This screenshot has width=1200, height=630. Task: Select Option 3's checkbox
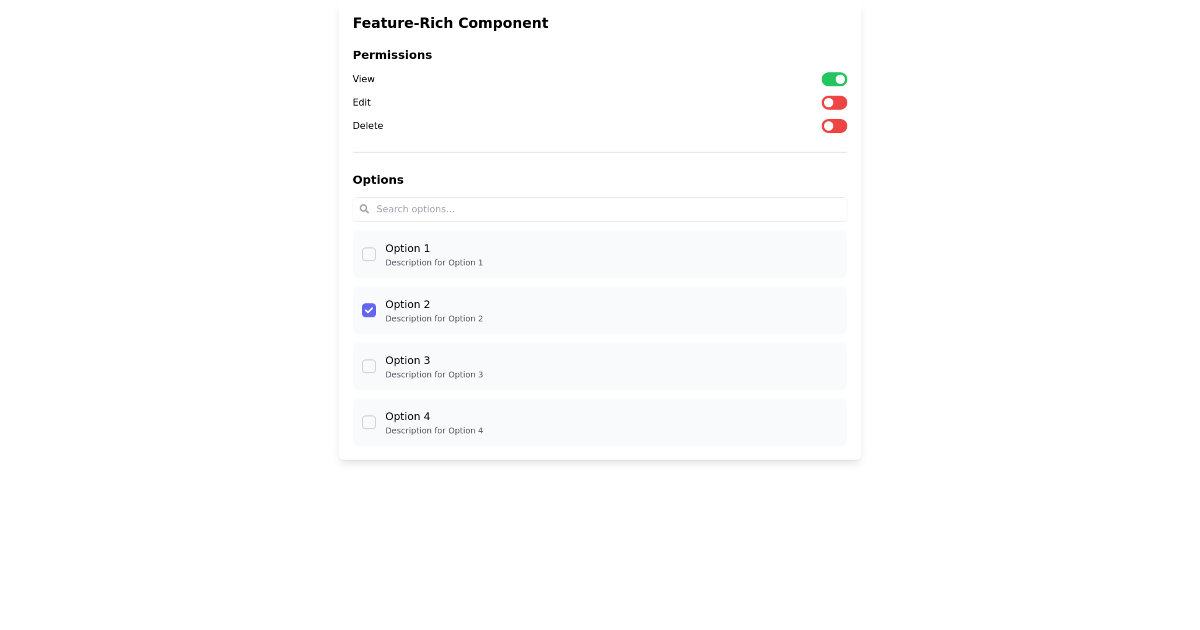pos(369,366)
